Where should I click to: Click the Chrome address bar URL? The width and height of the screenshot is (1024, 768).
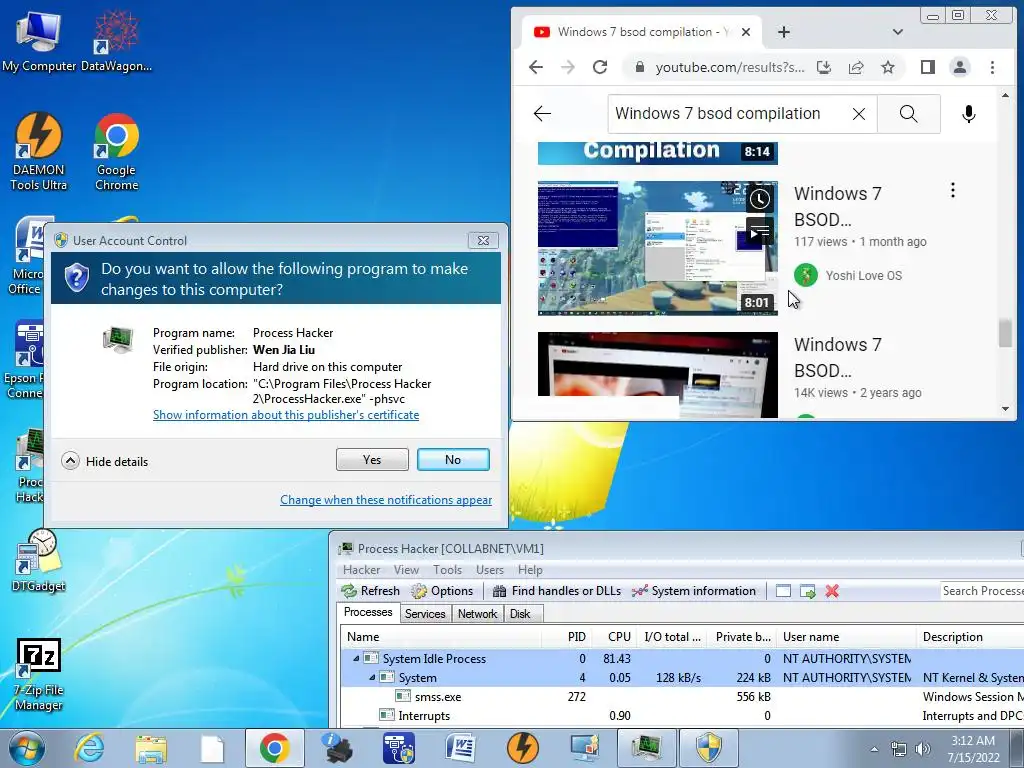click(x=729, y=67)
